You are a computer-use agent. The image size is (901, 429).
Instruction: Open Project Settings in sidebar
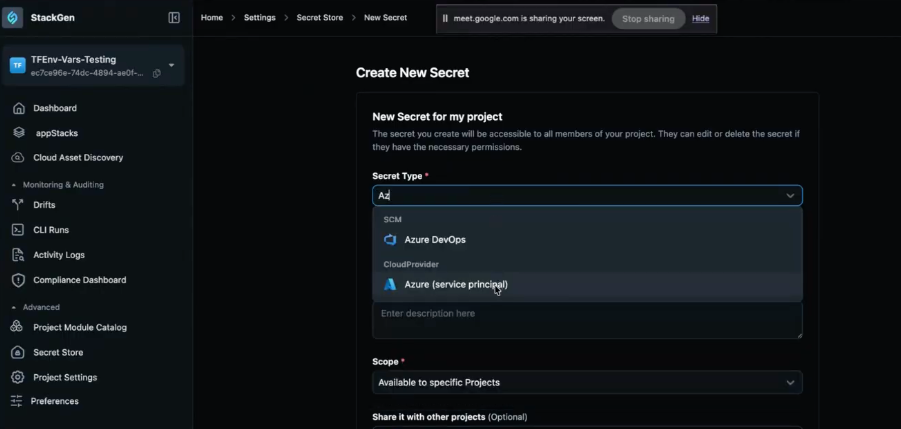(65, 377)
